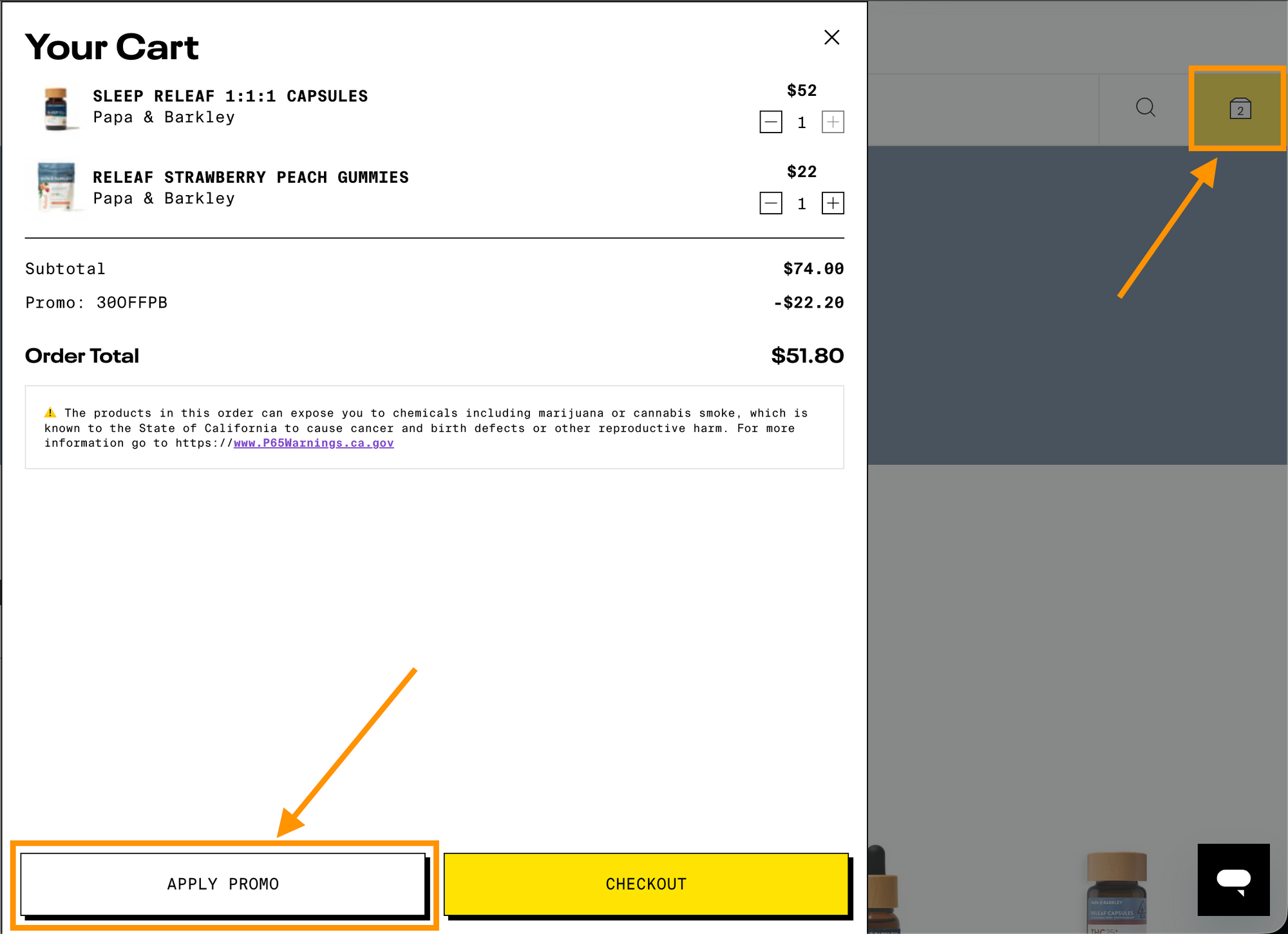Decrease Strawberry Peach Gummies quantity
1288x934 pixels.
[771, 203]
